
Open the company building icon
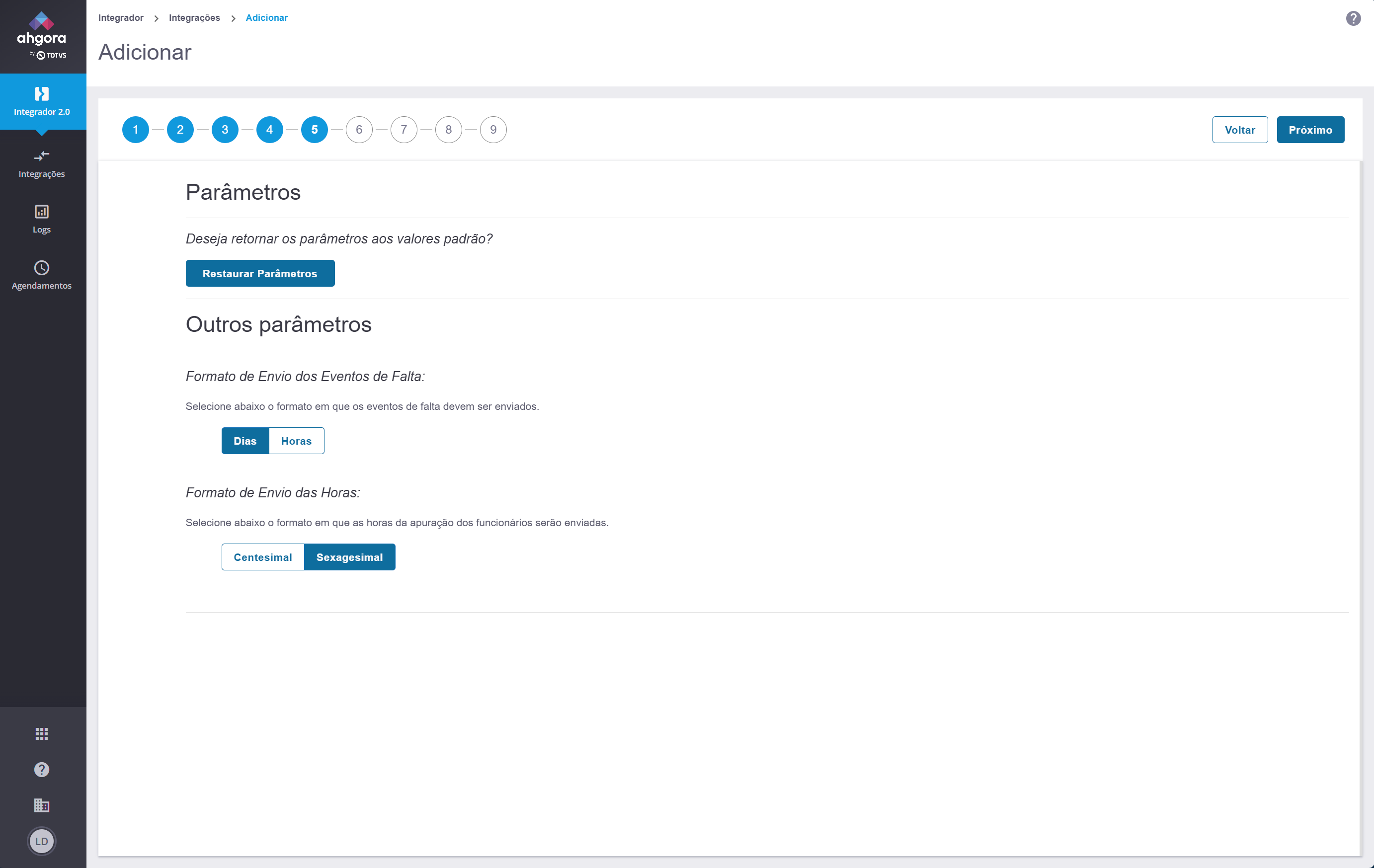[42, 805]
